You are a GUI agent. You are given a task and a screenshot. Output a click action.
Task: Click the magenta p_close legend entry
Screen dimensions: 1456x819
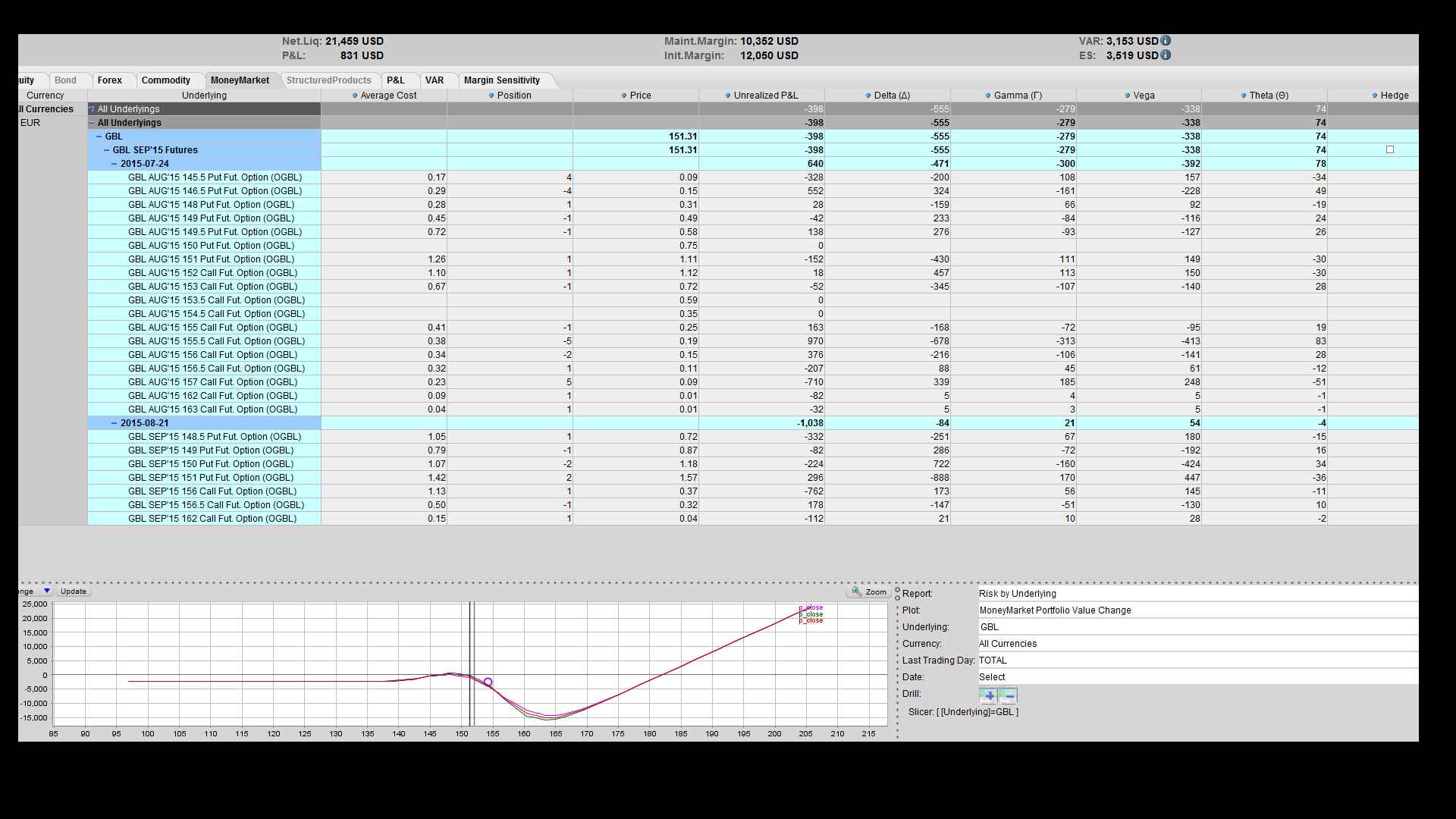[x=811, y=607]
